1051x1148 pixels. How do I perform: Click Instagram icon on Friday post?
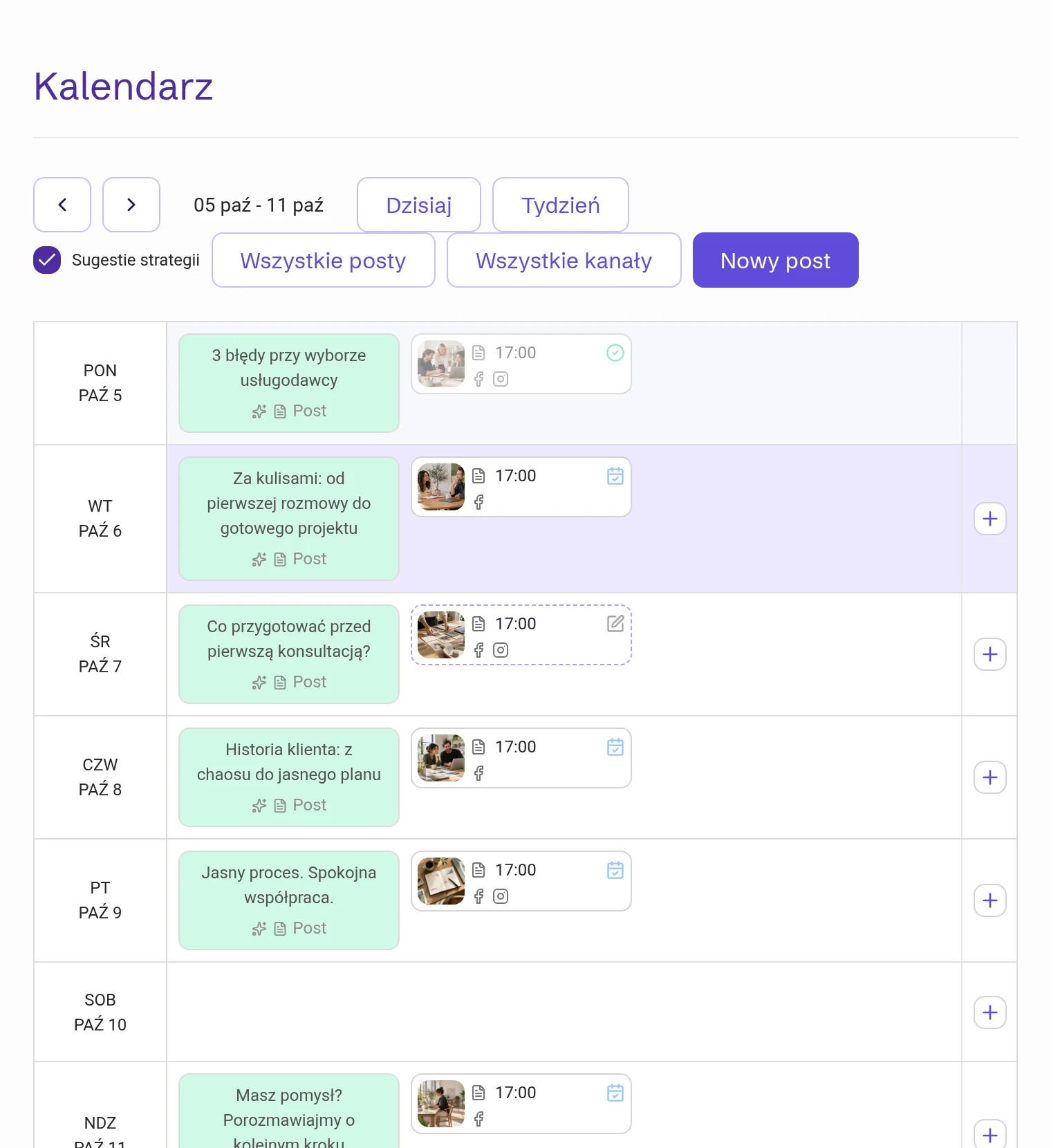pos(501,896)
